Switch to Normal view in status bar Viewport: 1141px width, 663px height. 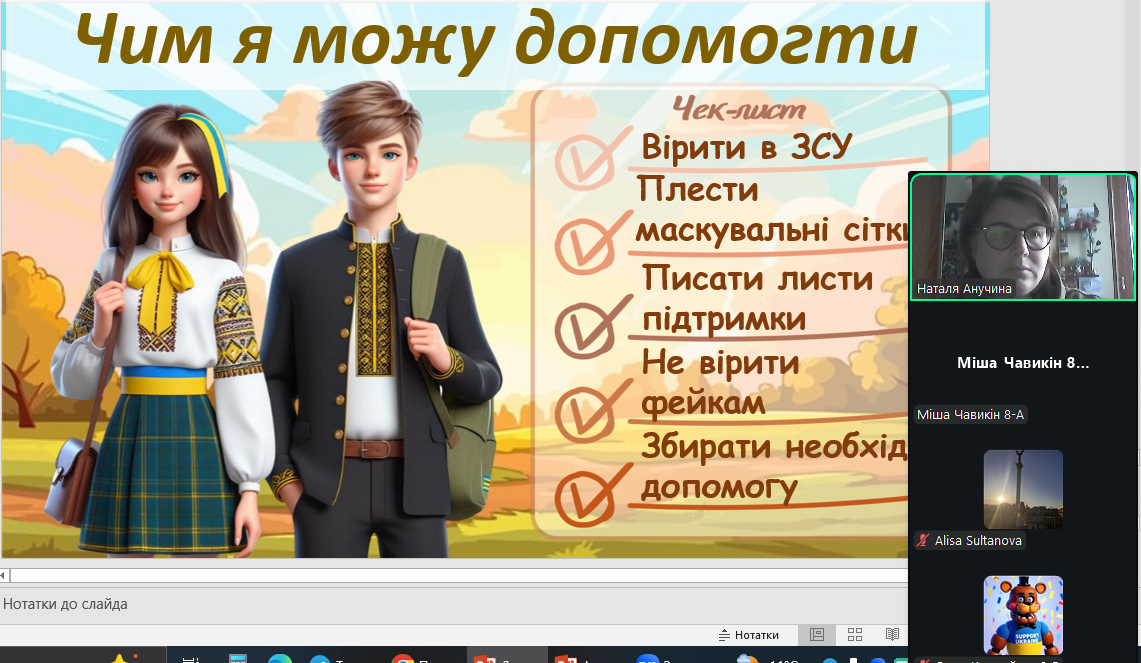[x=817, y=635]
